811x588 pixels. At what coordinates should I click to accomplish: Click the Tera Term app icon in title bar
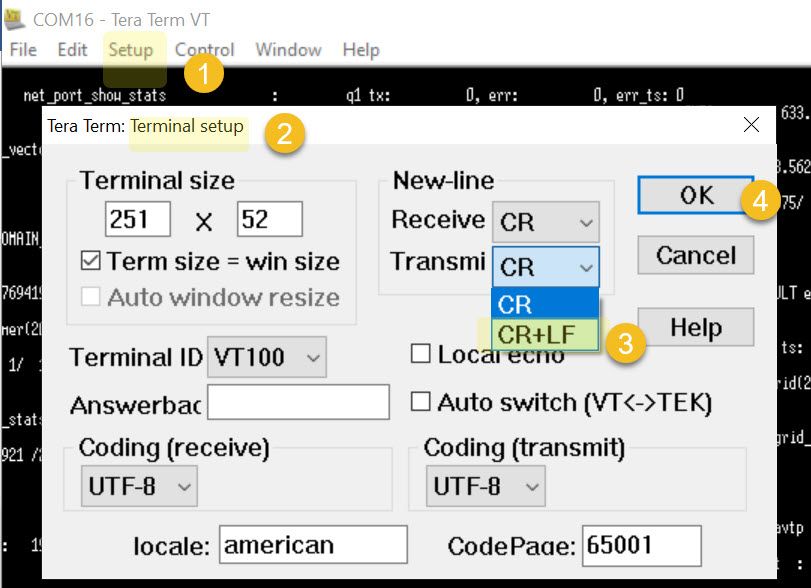click(x=13, y=19)
